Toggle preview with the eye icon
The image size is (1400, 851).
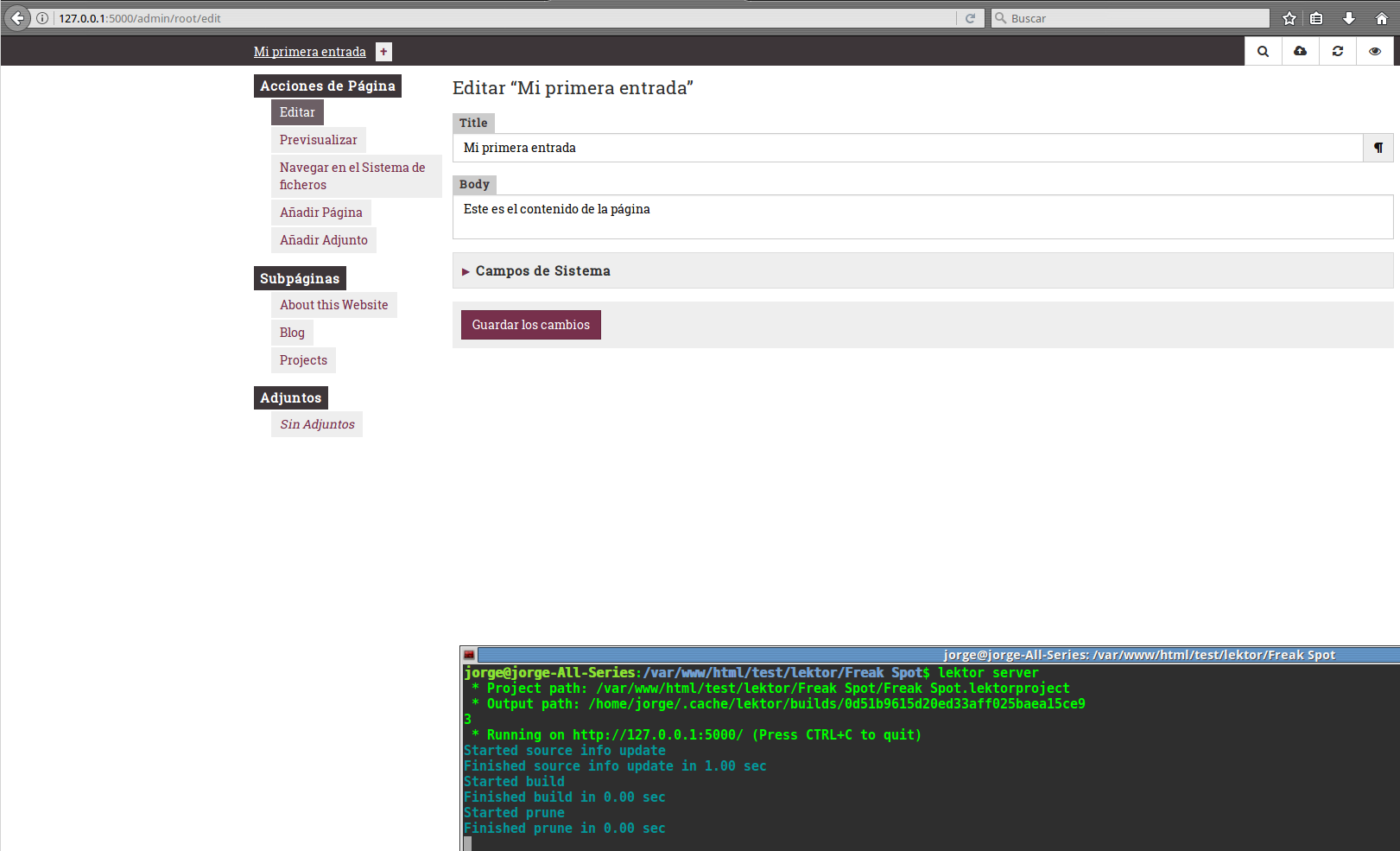[1374, 52]
